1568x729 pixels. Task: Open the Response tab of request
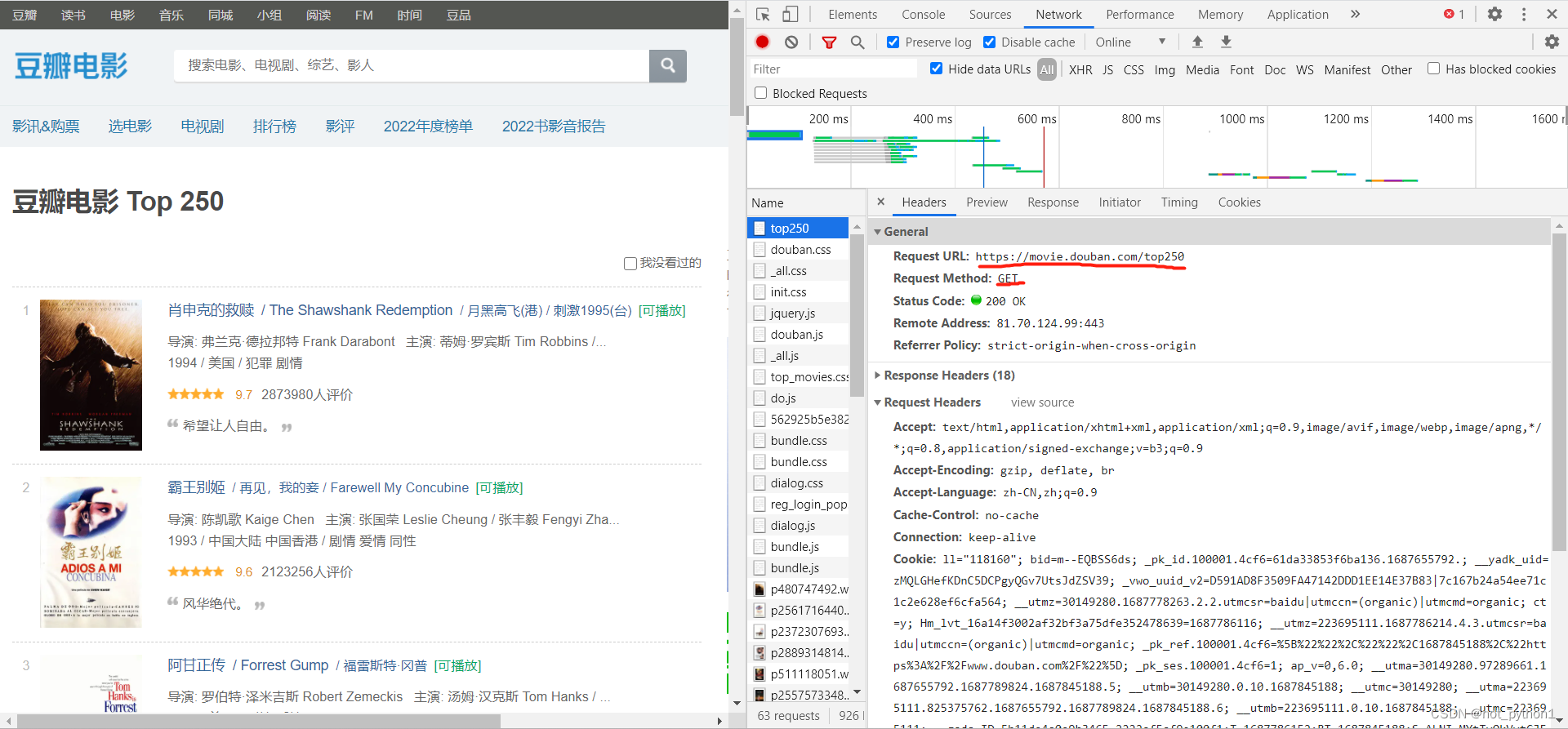[x=1053, y=202]
